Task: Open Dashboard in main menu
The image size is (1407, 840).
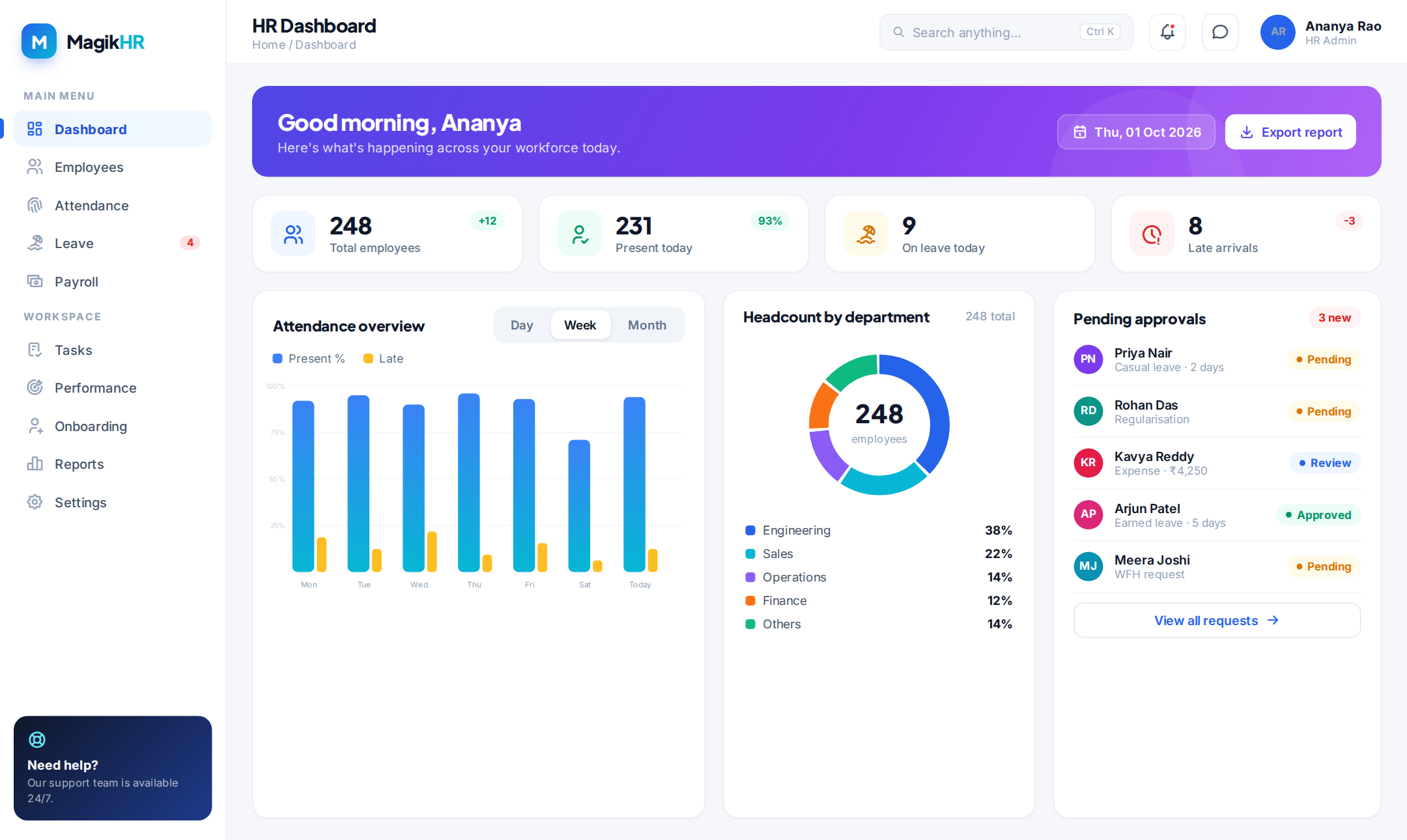Action: click(113, 129)
